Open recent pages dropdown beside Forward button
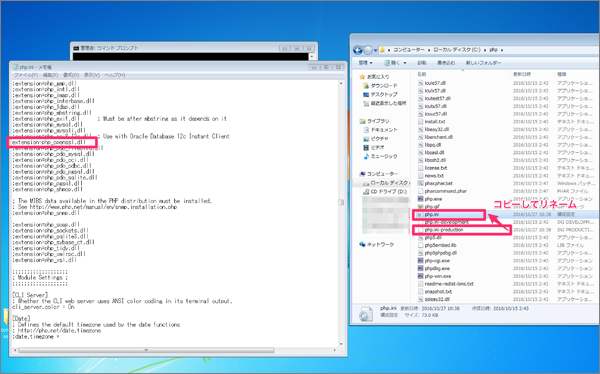This screenshot has height=374, width=600. coord(376,50)
